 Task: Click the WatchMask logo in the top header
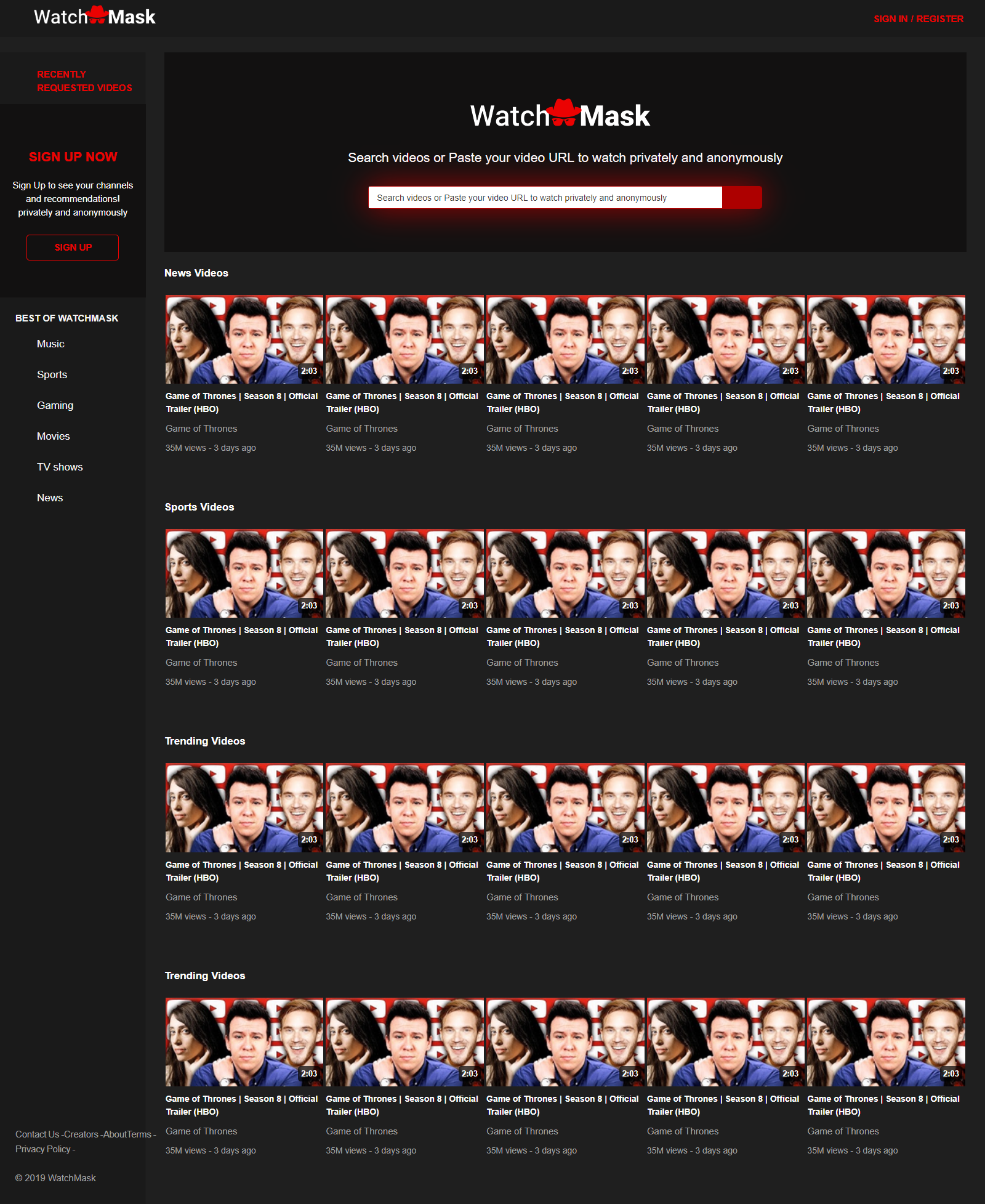(x=95, y=17)
